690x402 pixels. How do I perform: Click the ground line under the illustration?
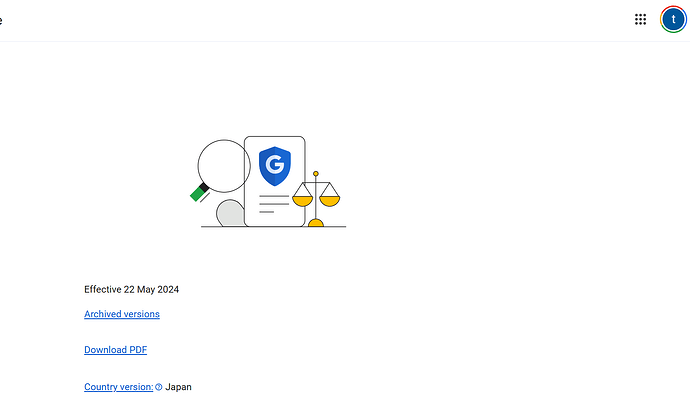pyautogui.click(x=273, y=227)
